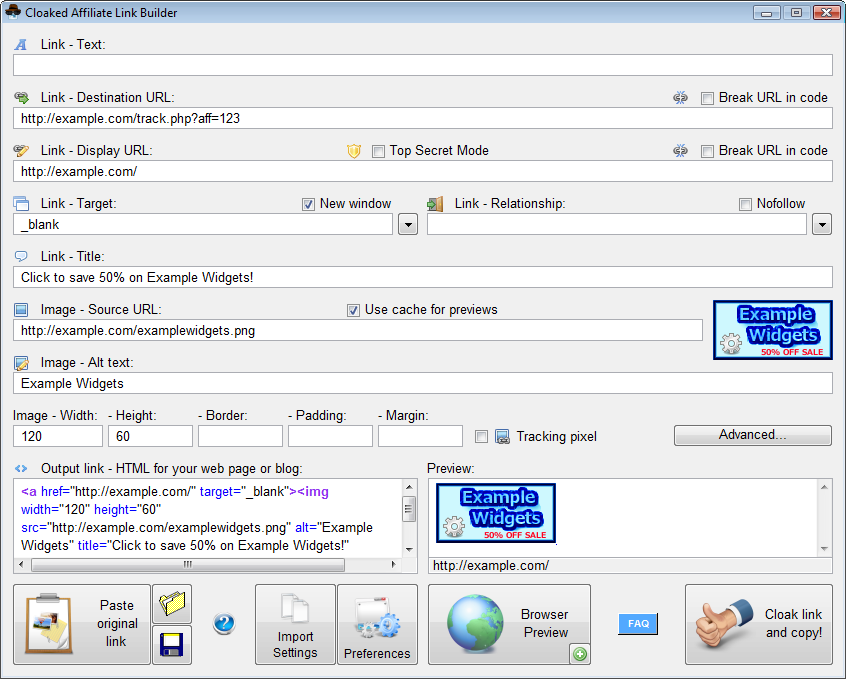Open the FAQ link
The image size is (846, 679).
(x=638, y=624)
